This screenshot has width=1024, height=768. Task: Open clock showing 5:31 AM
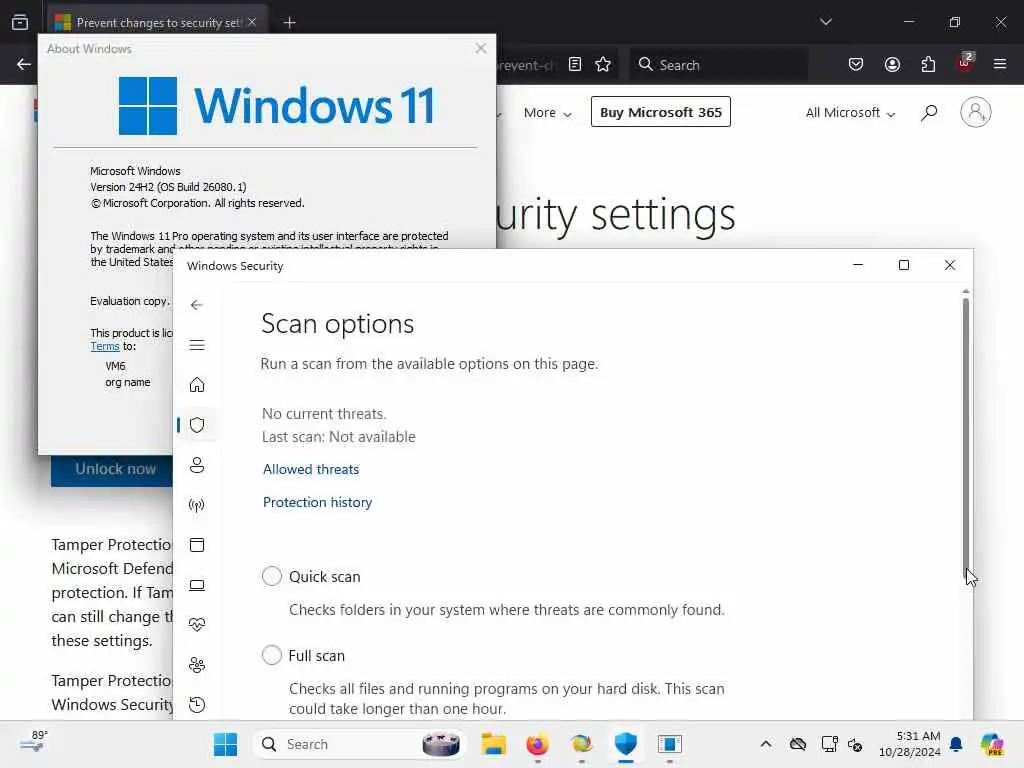(909, 744)
